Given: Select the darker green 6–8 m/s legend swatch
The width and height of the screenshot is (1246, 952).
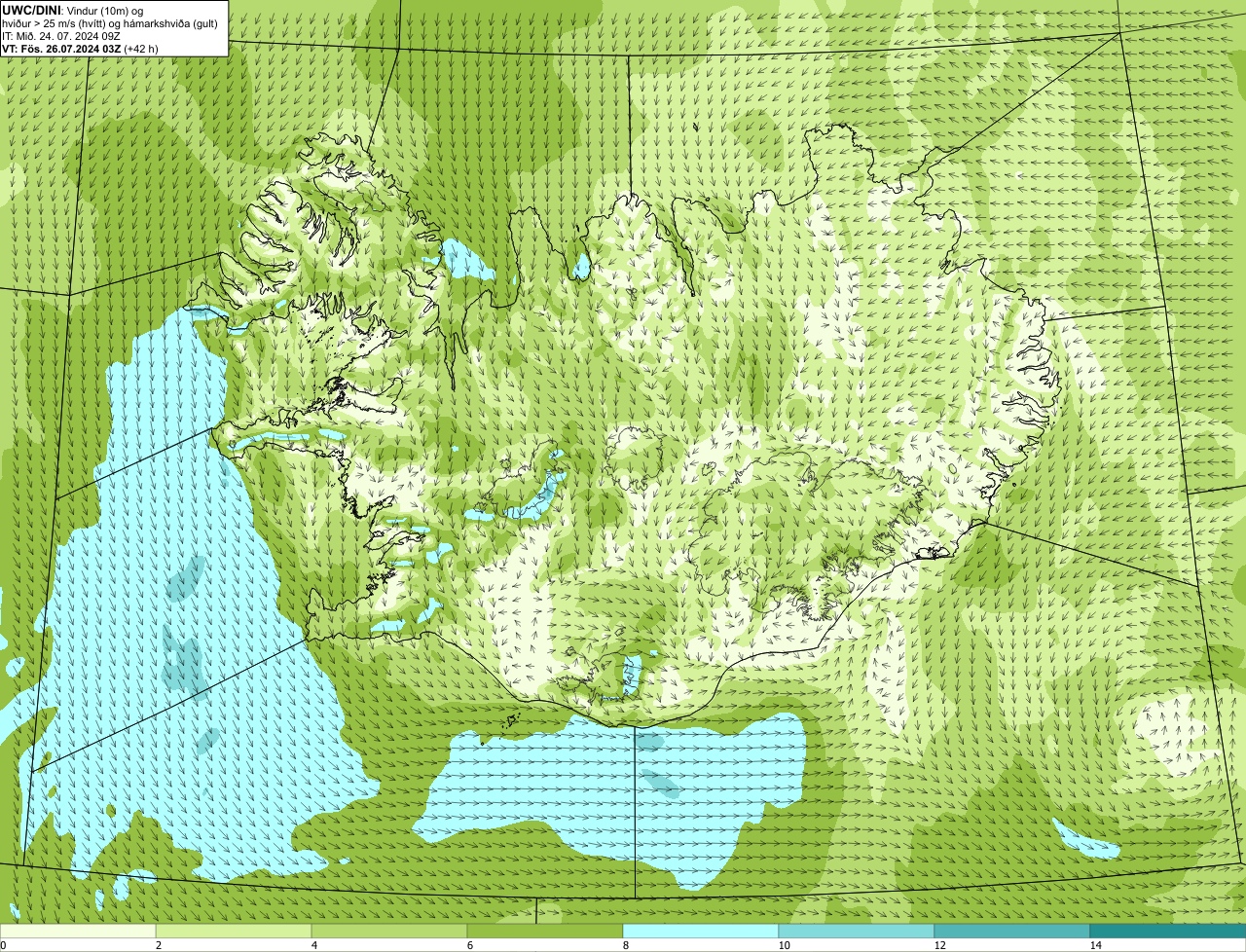Looking at the screenshot, I should point(545,931).
